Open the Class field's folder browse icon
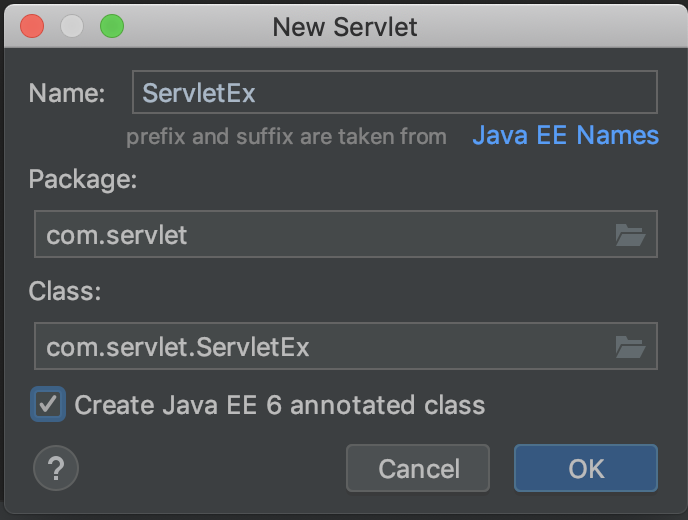The width and height of the screenshot is (688, 520). pos(630,347)
